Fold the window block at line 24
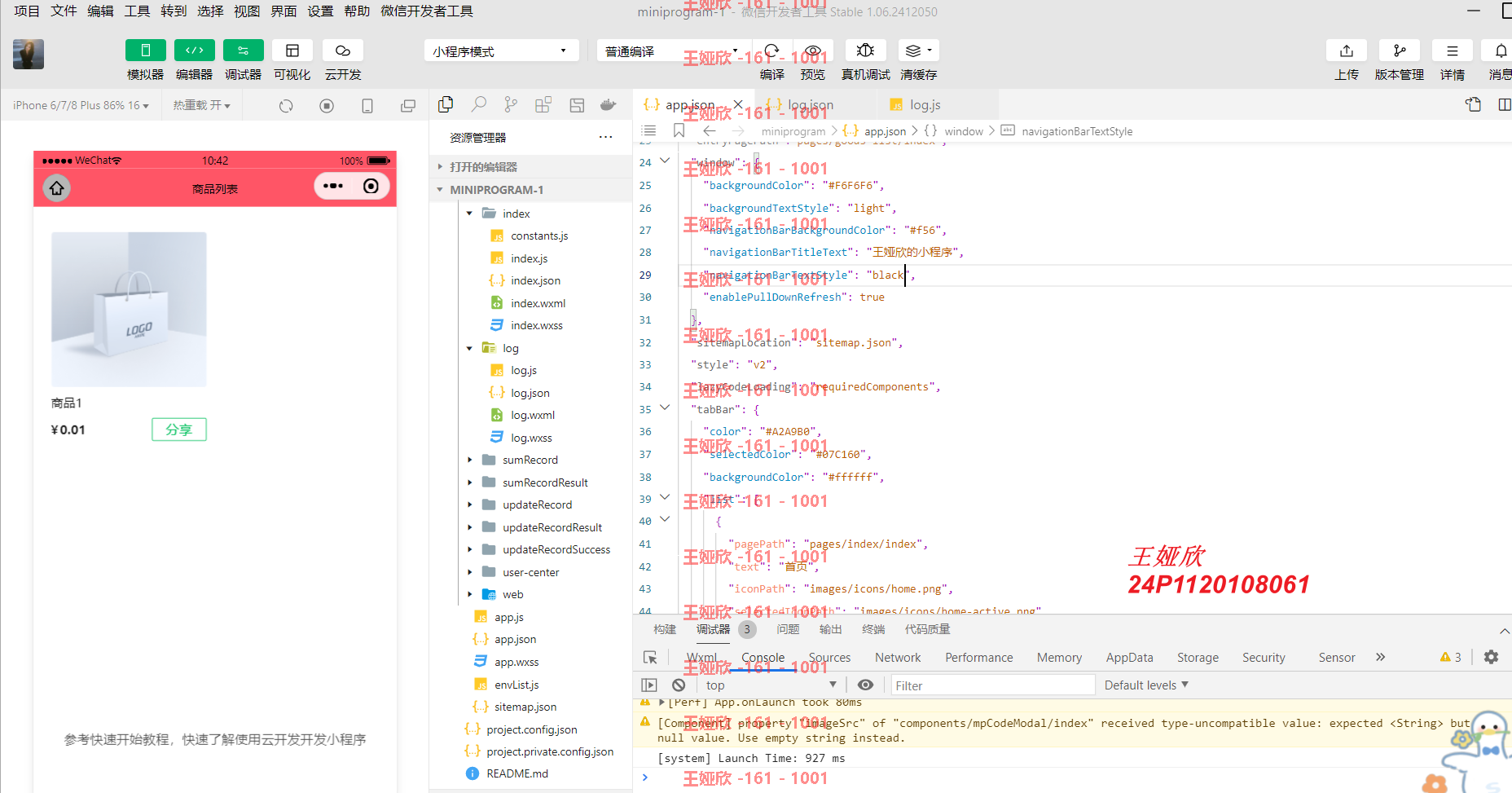The width and height of the screenshot is (1512, 793). coord(666,161)
